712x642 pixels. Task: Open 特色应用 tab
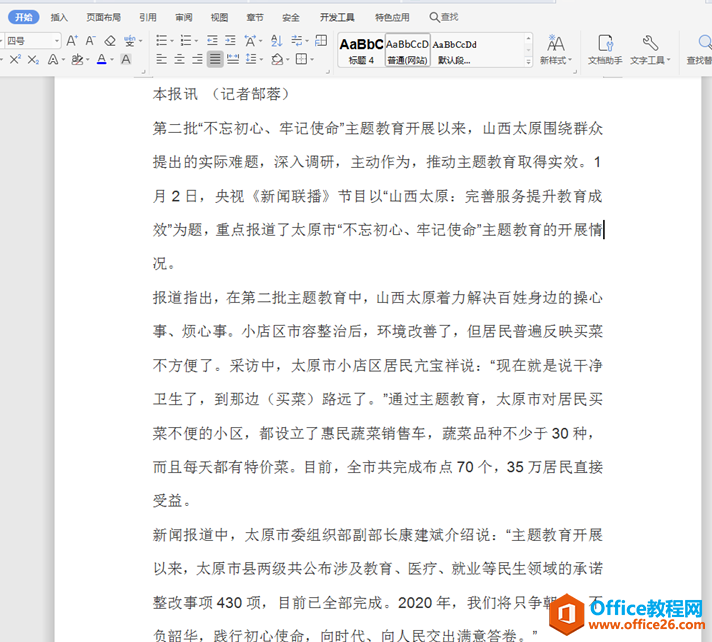click(x=392, y=17)
